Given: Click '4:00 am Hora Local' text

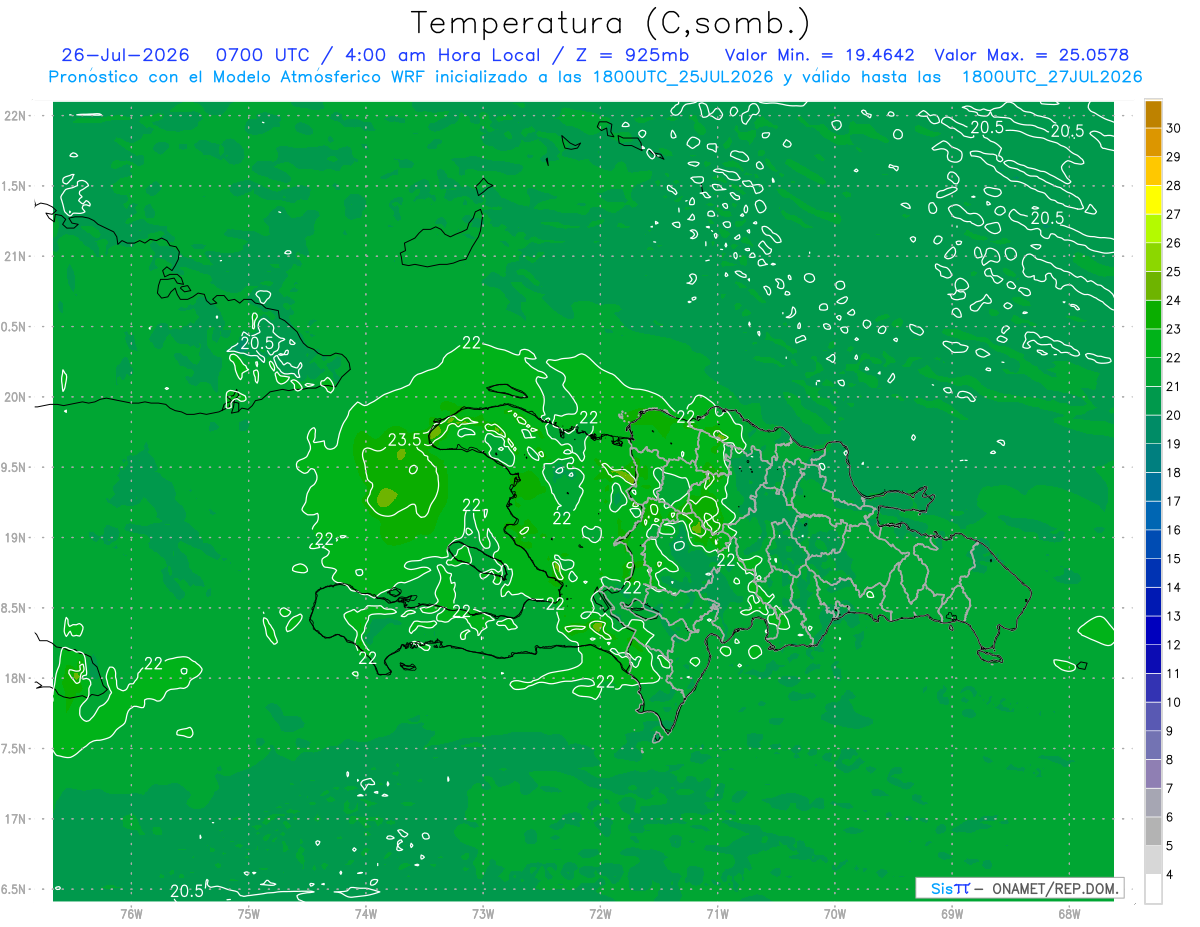Looking at the screenshot, I should (x=442, y=55).
